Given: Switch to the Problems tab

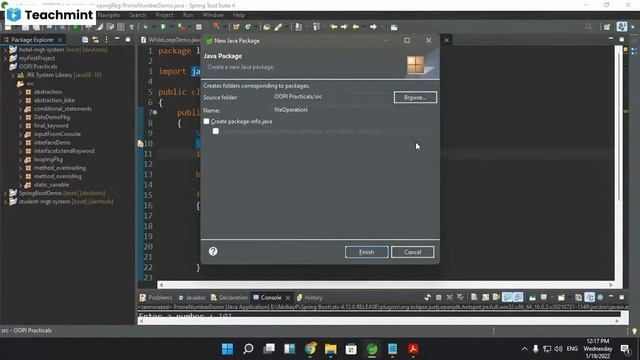Looking at the screenshot, I should point(156,298).
